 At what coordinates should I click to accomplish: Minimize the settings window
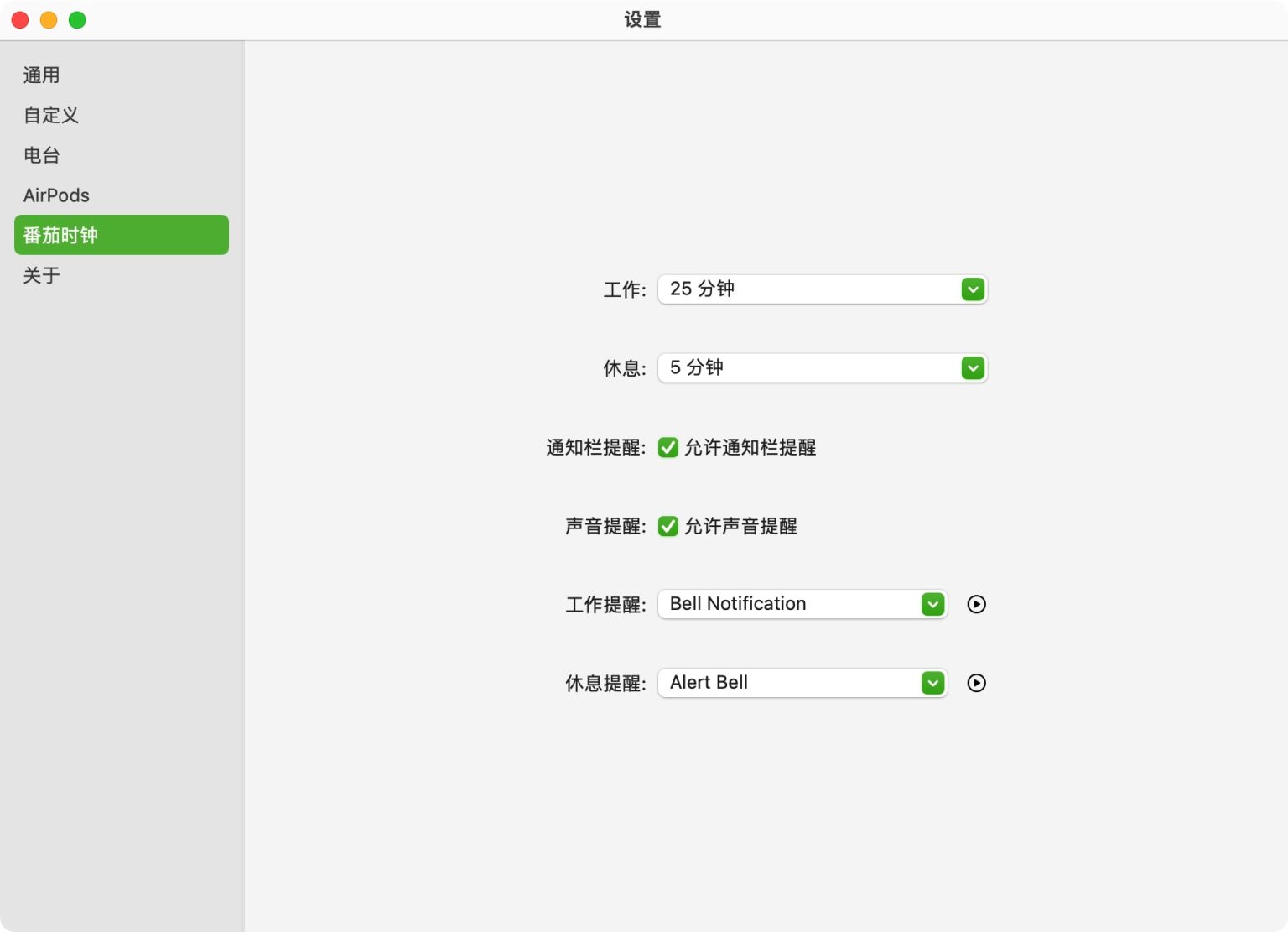[x=49, y=19]
